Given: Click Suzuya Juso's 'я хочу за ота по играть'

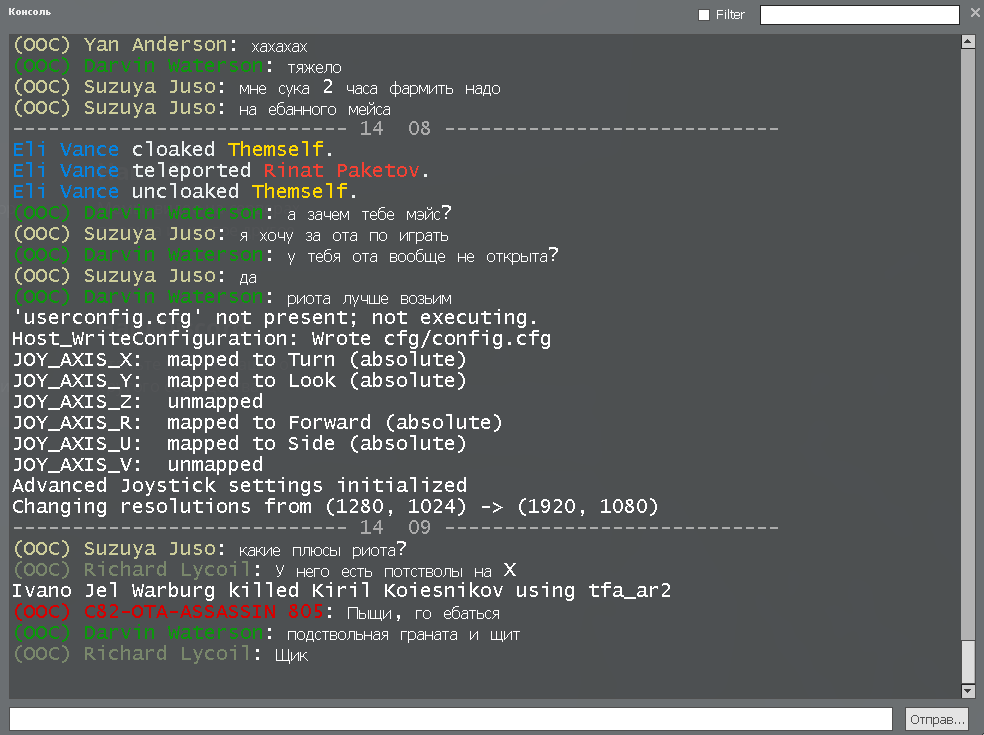Looking at the screenshot, I should click(x=231, y=234).
